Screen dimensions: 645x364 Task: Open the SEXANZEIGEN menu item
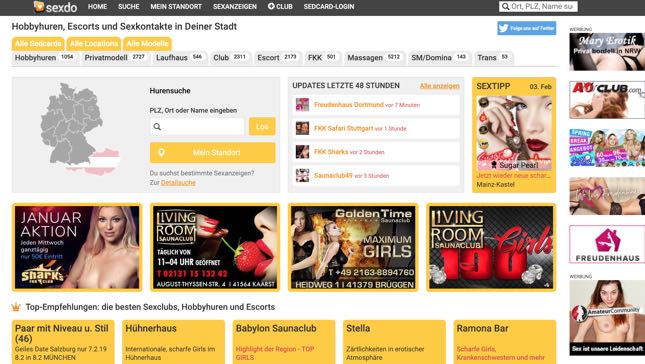coord(234,7)
